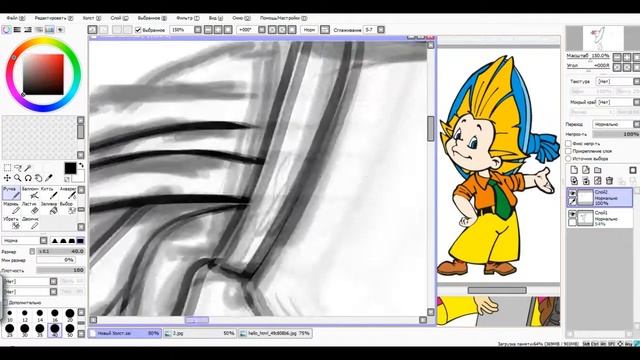The height and width of the screenshot is (360, 640).
Task: Open the brush mode Норма dropdown
Action: pyautogui.click(x=25, y=240)
